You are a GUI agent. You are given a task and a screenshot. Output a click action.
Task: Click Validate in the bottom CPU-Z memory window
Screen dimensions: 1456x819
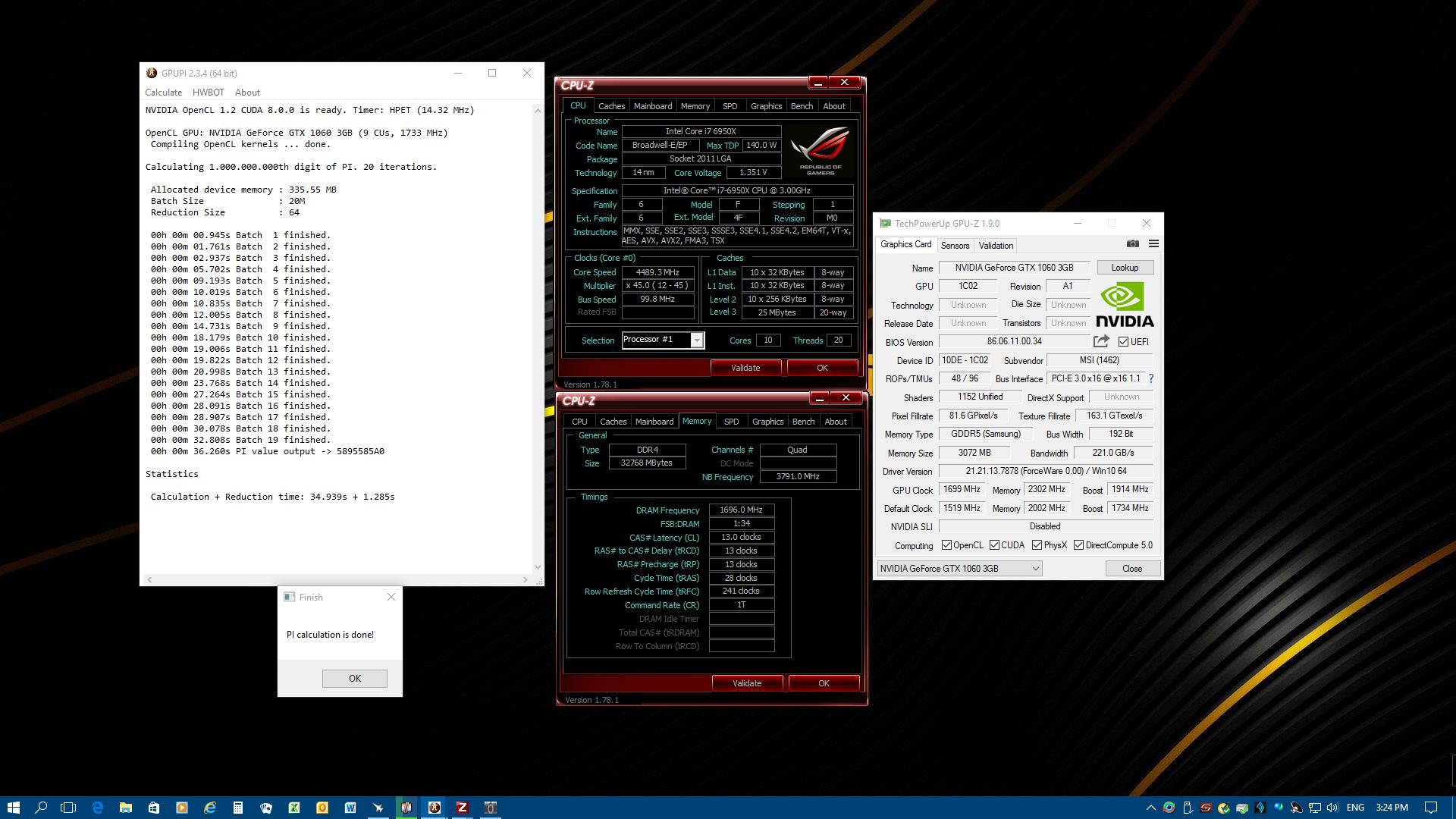tap(747, 683)
